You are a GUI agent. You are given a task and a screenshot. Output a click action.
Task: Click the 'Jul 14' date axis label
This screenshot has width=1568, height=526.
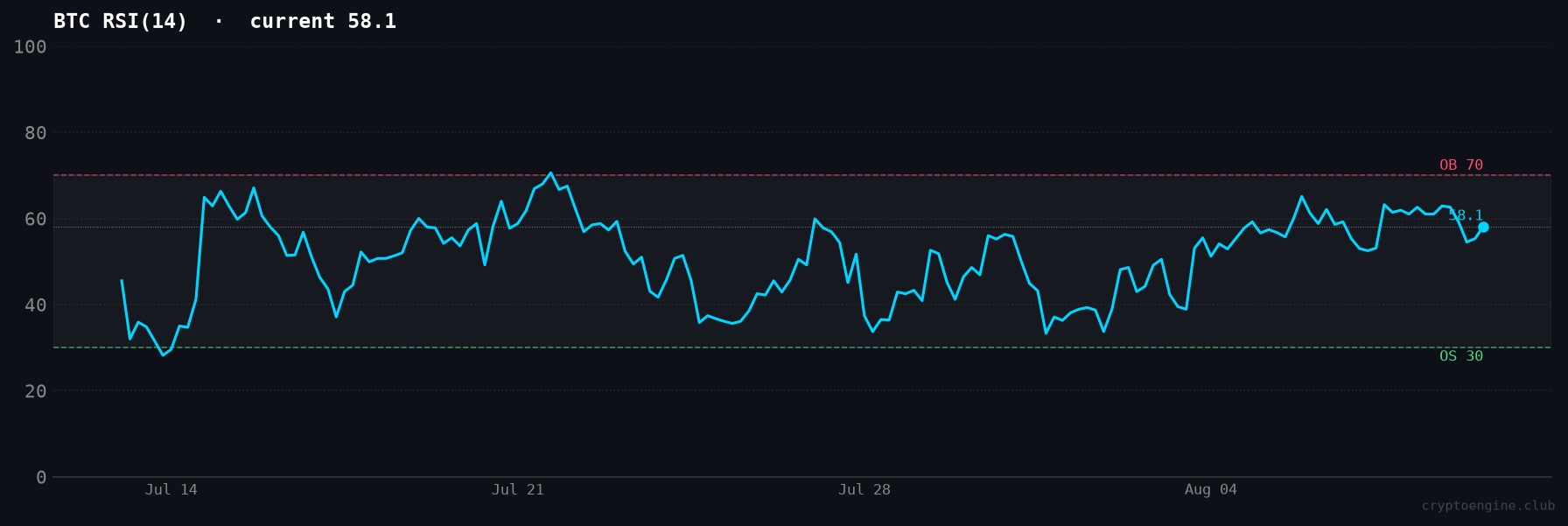click(x=171, y=489)
